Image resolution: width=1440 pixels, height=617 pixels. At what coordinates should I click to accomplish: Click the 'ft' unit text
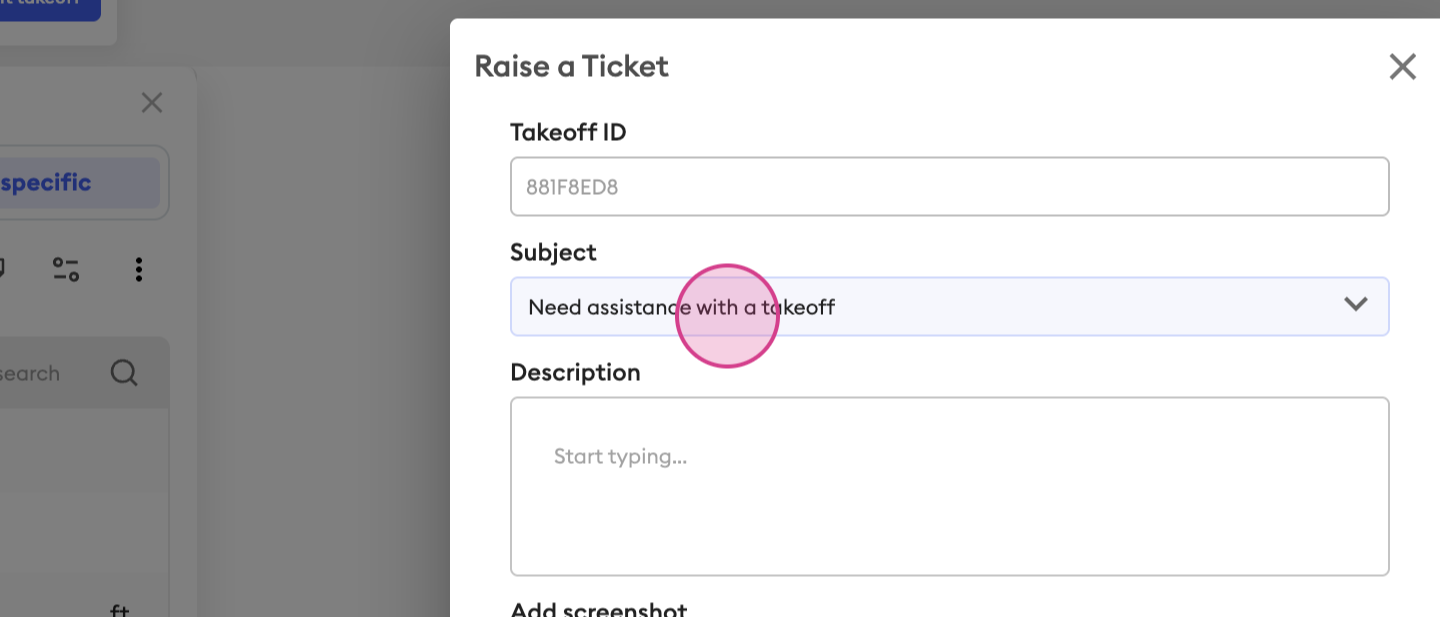[119, 609]
